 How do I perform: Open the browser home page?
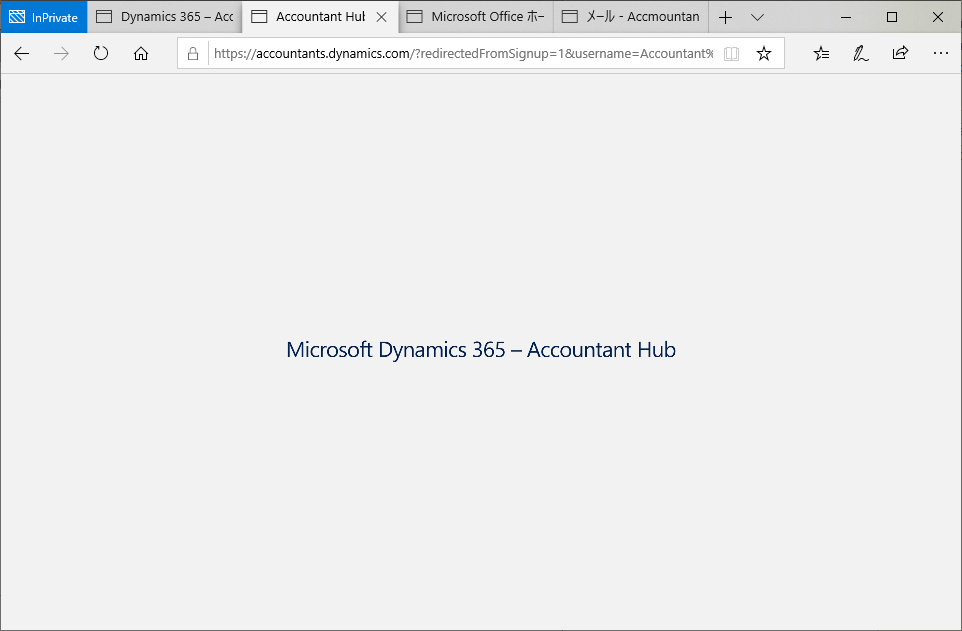pyautogui.click(x=141, y=54)
